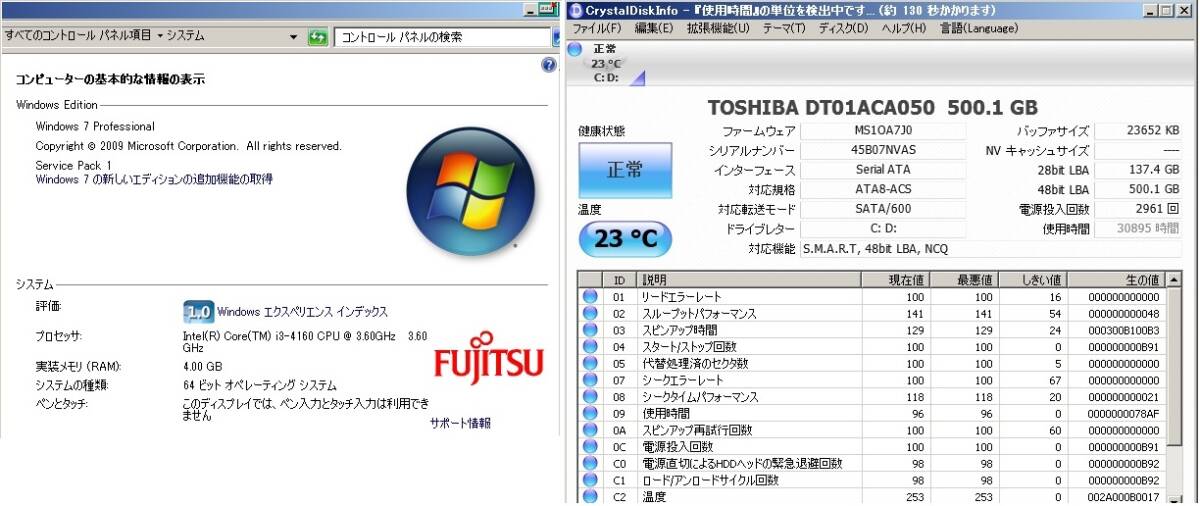Click status icon for ID 0C 電源投入回数 row

coord(590,447)
